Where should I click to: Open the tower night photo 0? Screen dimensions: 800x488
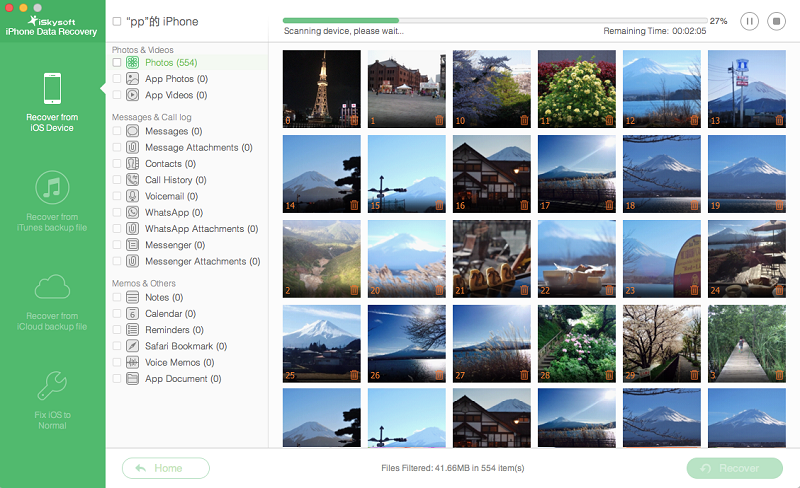[x=321, y=89]
